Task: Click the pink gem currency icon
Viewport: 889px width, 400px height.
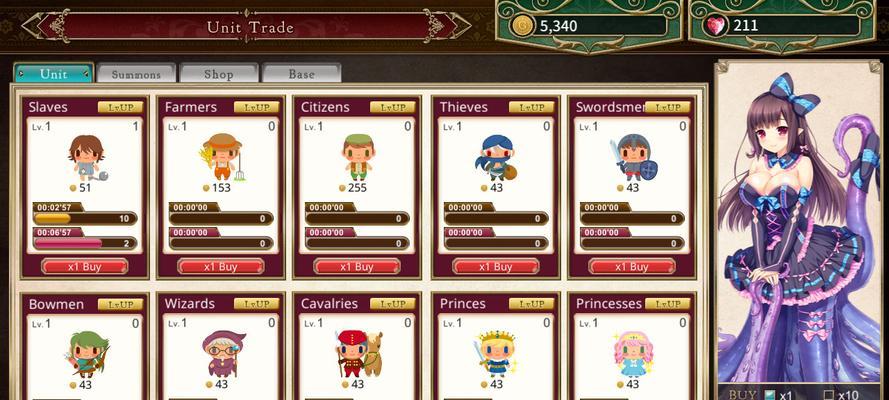Action: [x=717, y=26]
